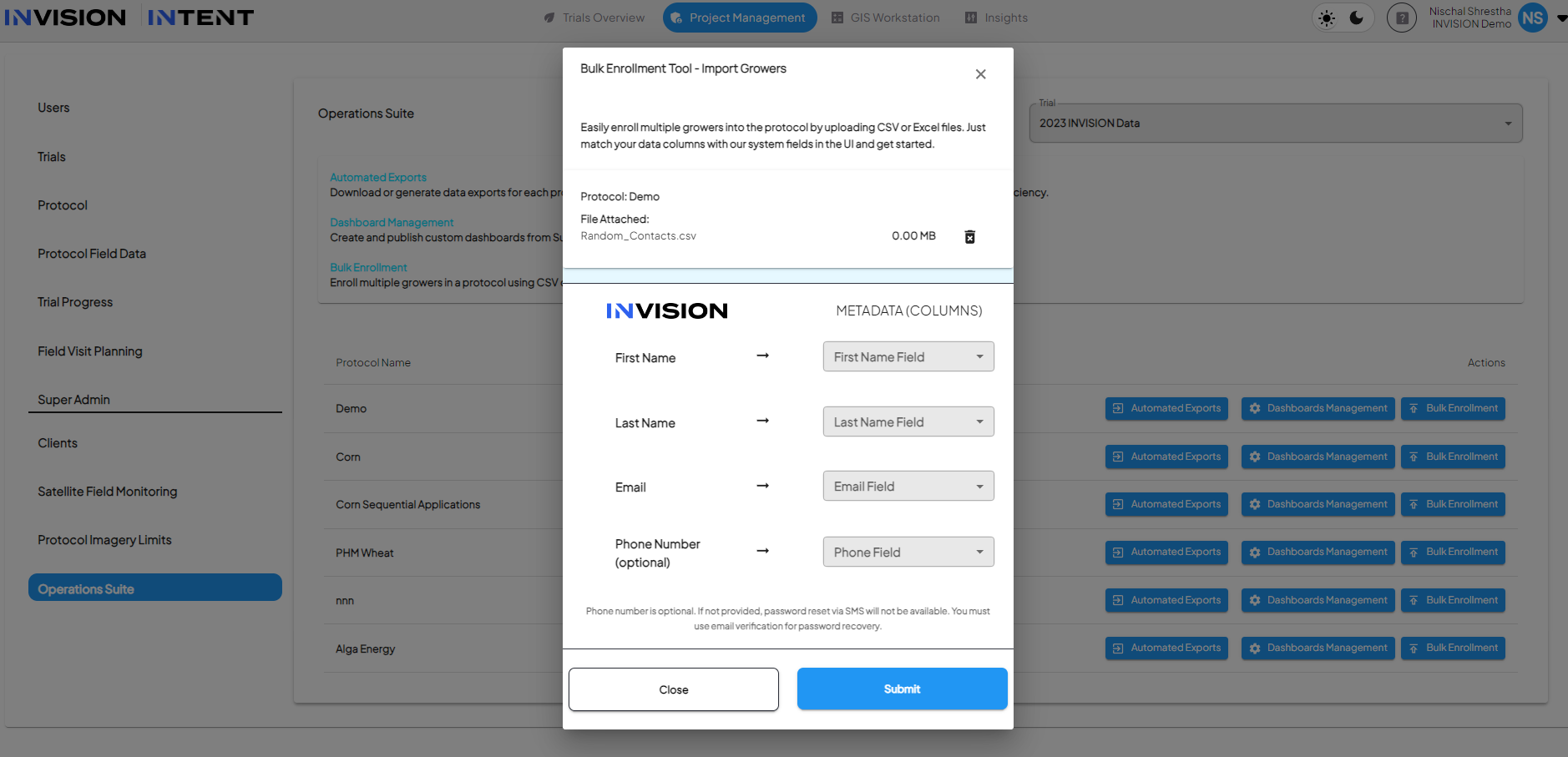Open First Name Field dropdown
The width and height of the screenshot is (1568, 757).
(908, 356)
